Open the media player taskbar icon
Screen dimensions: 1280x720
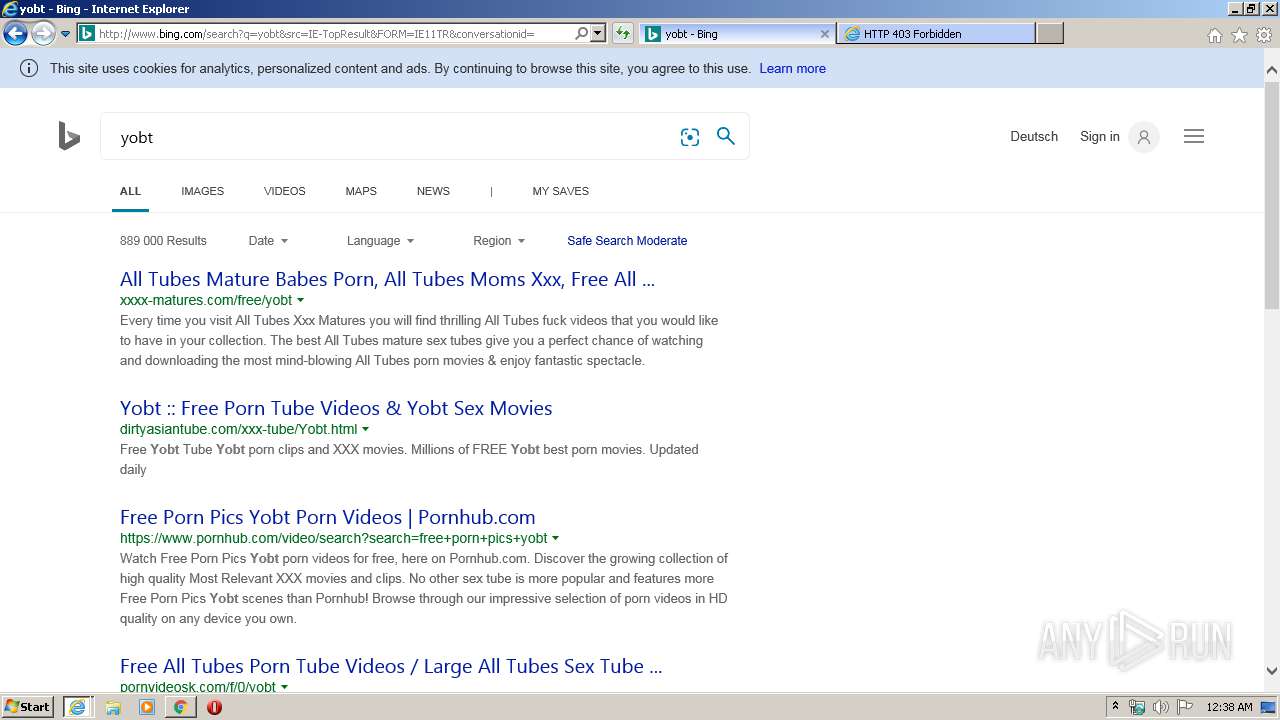[x=147, y=707]
